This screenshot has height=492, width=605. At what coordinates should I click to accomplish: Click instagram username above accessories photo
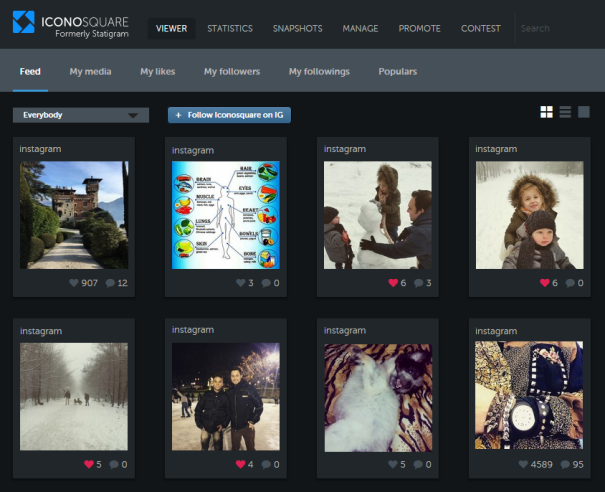pos(496,331)
